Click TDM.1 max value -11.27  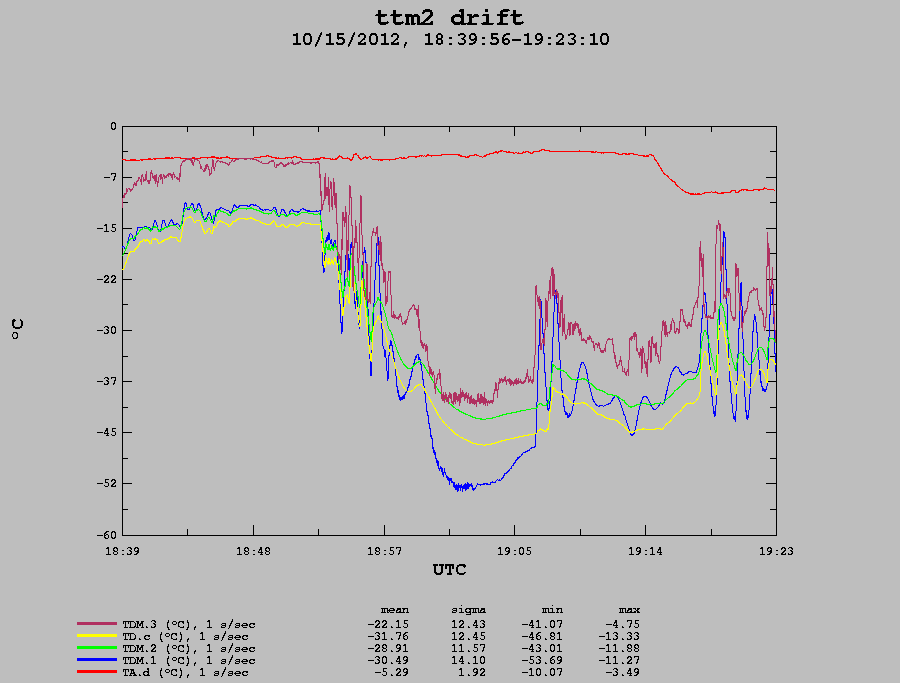[619, 661]
